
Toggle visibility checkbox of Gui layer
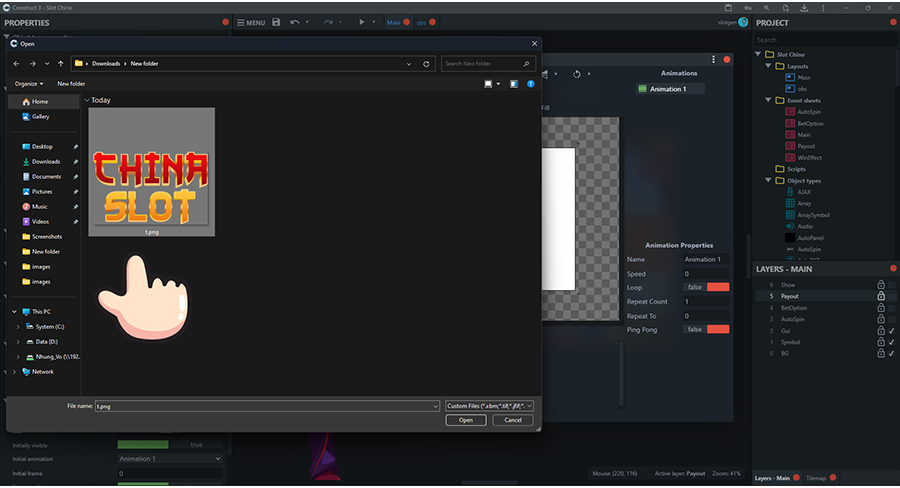pyautogui.click(x=891, y=331)
